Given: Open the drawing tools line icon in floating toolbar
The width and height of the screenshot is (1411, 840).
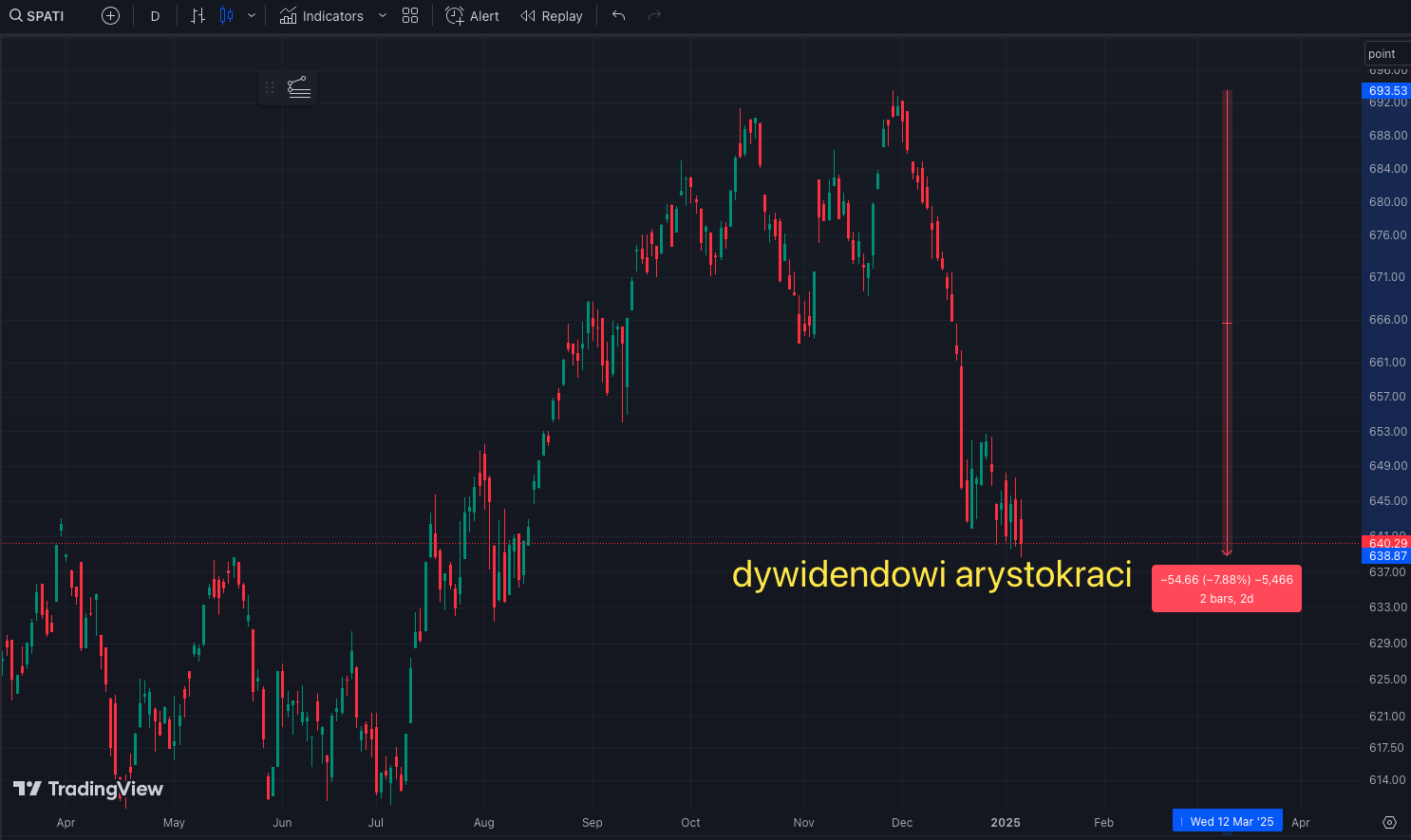Looking at the screenshot, I should point(299,88).
